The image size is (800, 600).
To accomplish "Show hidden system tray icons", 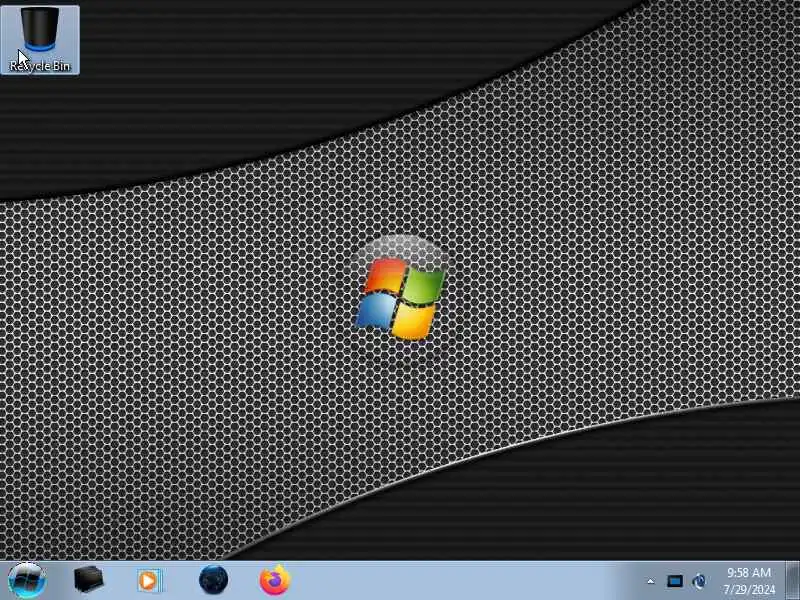I will tap(651, 581).
